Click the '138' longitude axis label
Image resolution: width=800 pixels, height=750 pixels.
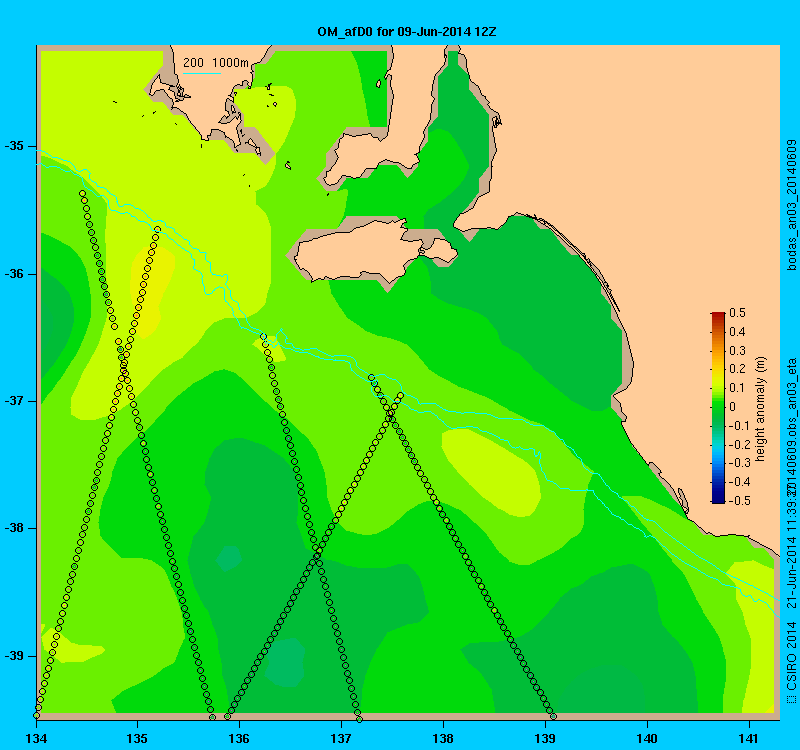443,738
